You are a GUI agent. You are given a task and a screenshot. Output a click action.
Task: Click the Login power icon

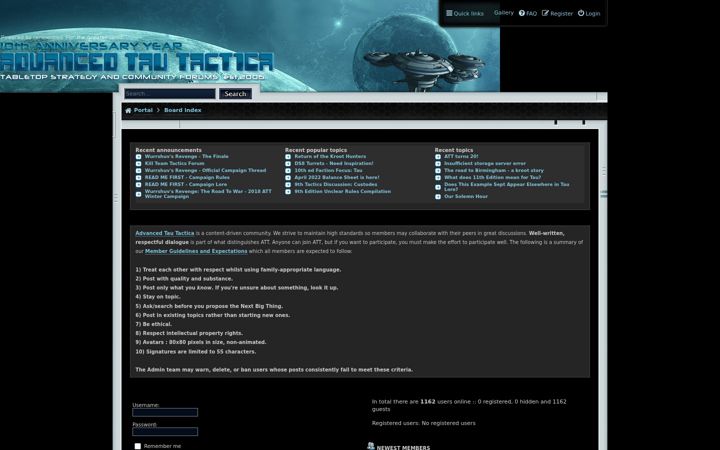click(581, 13)
